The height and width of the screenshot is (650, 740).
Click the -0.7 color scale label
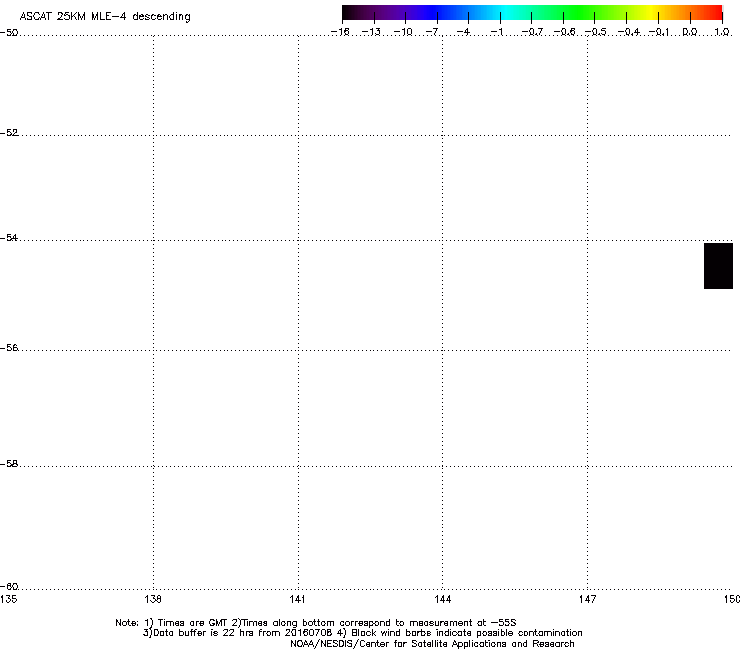(x=532, y=32)
